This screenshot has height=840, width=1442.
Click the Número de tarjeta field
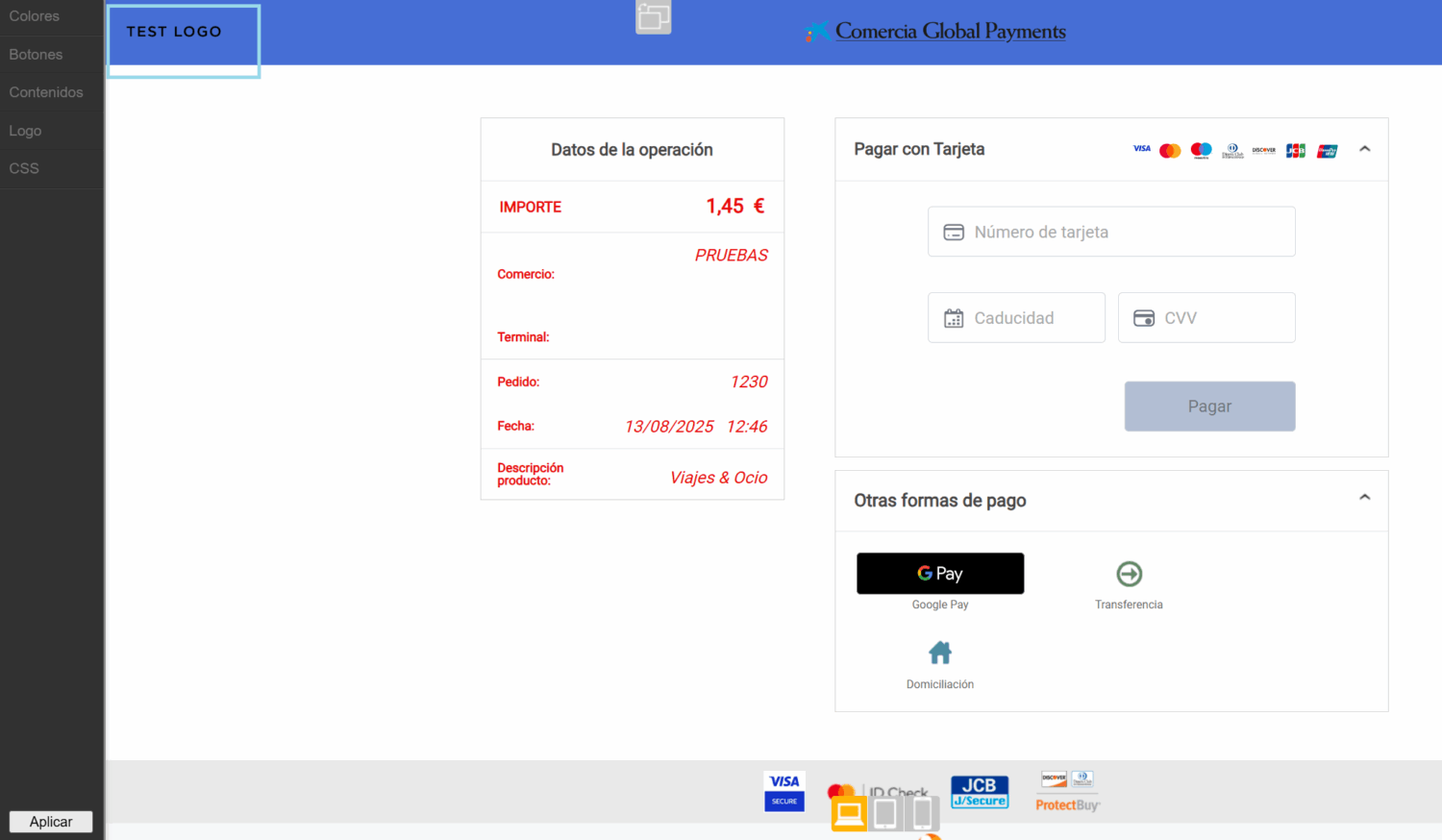1111,232
